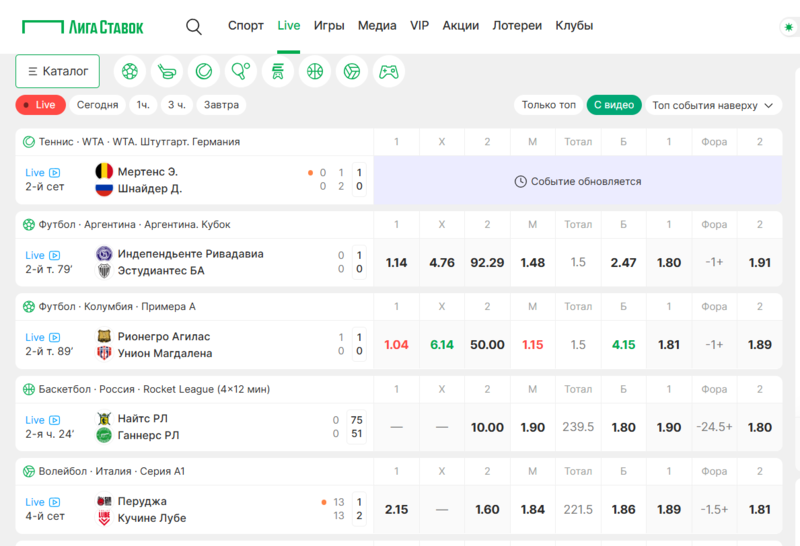Open the Каталог menu
The image size is (800, 546).
(57, 72)
